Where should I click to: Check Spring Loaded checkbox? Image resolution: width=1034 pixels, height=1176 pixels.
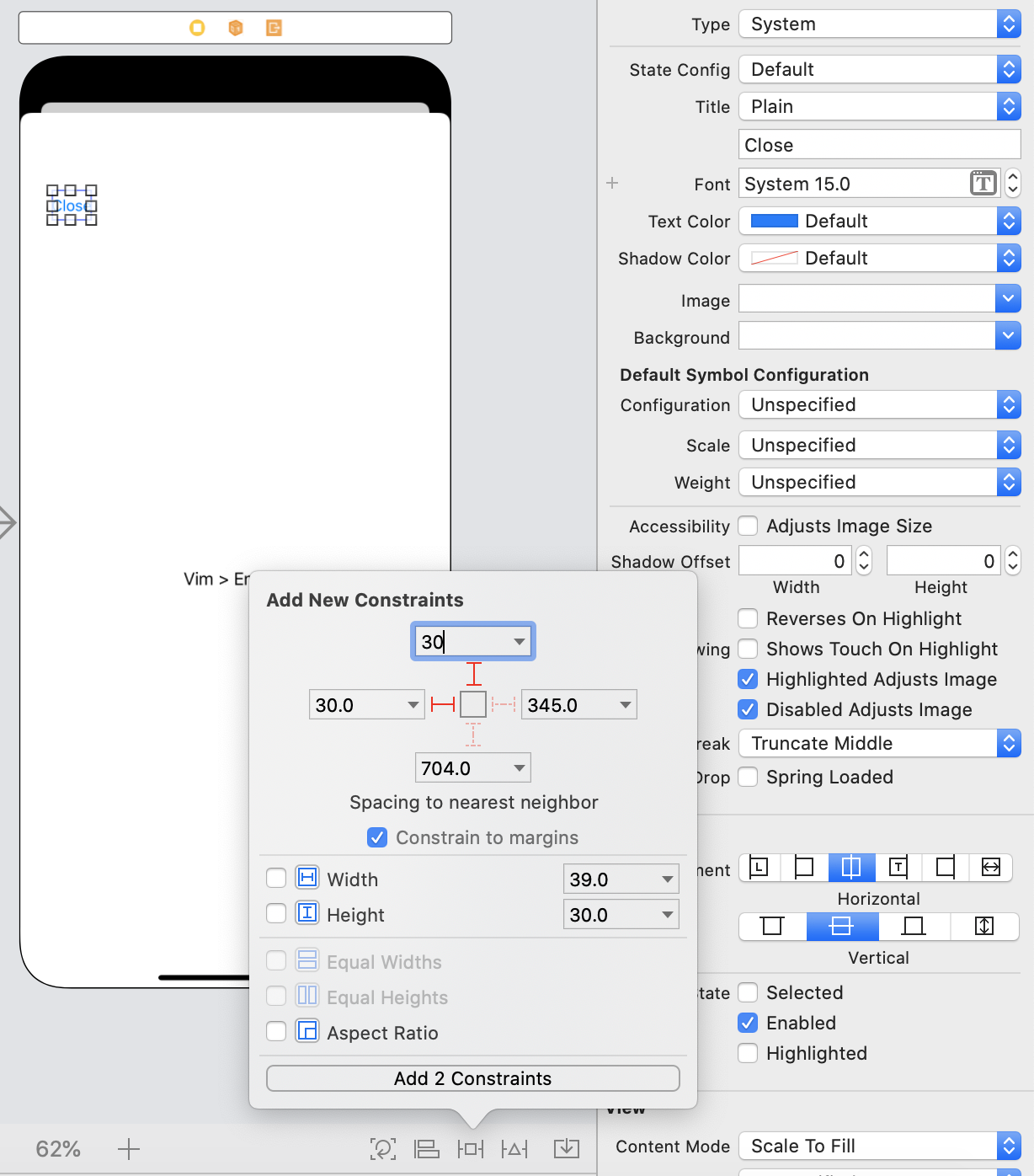coord(748,777)
